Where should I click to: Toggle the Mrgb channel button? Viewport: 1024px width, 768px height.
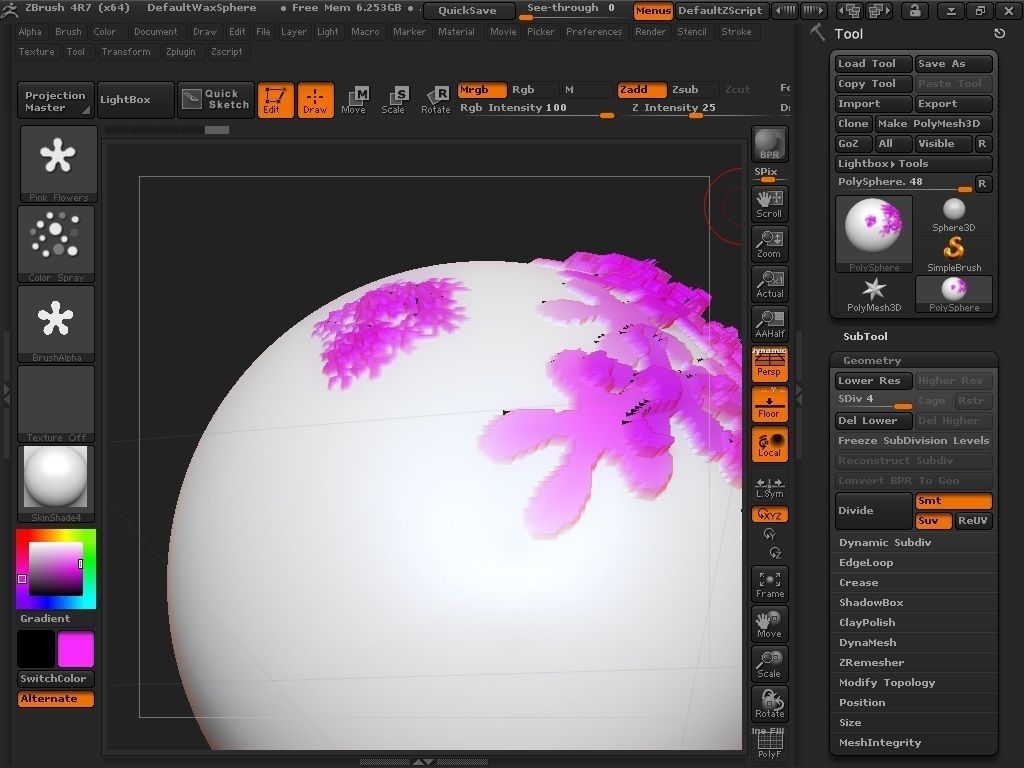pos(481,89)
